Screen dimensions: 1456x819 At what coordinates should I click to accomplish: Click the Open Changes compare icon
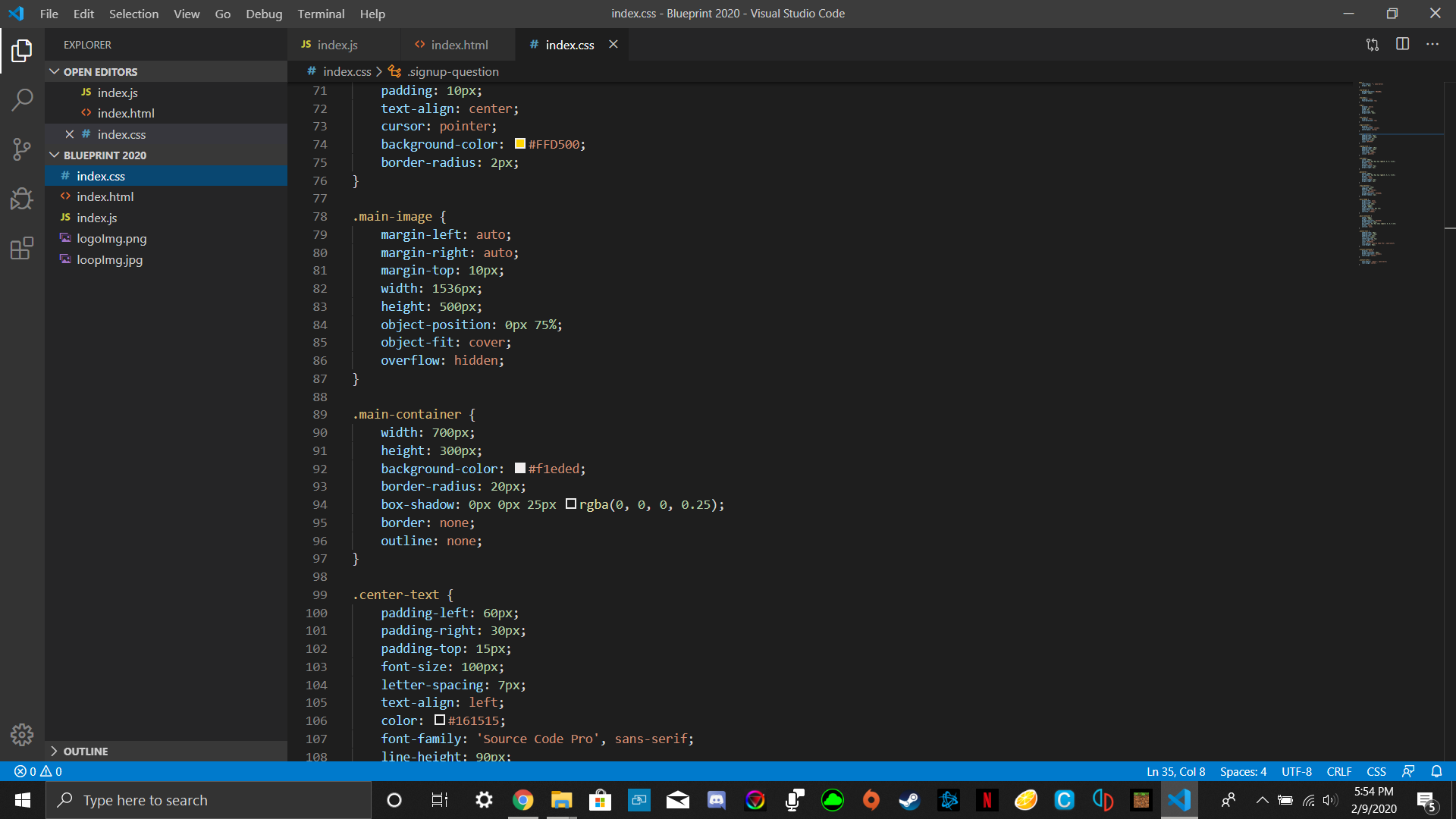pos(1373,44)
